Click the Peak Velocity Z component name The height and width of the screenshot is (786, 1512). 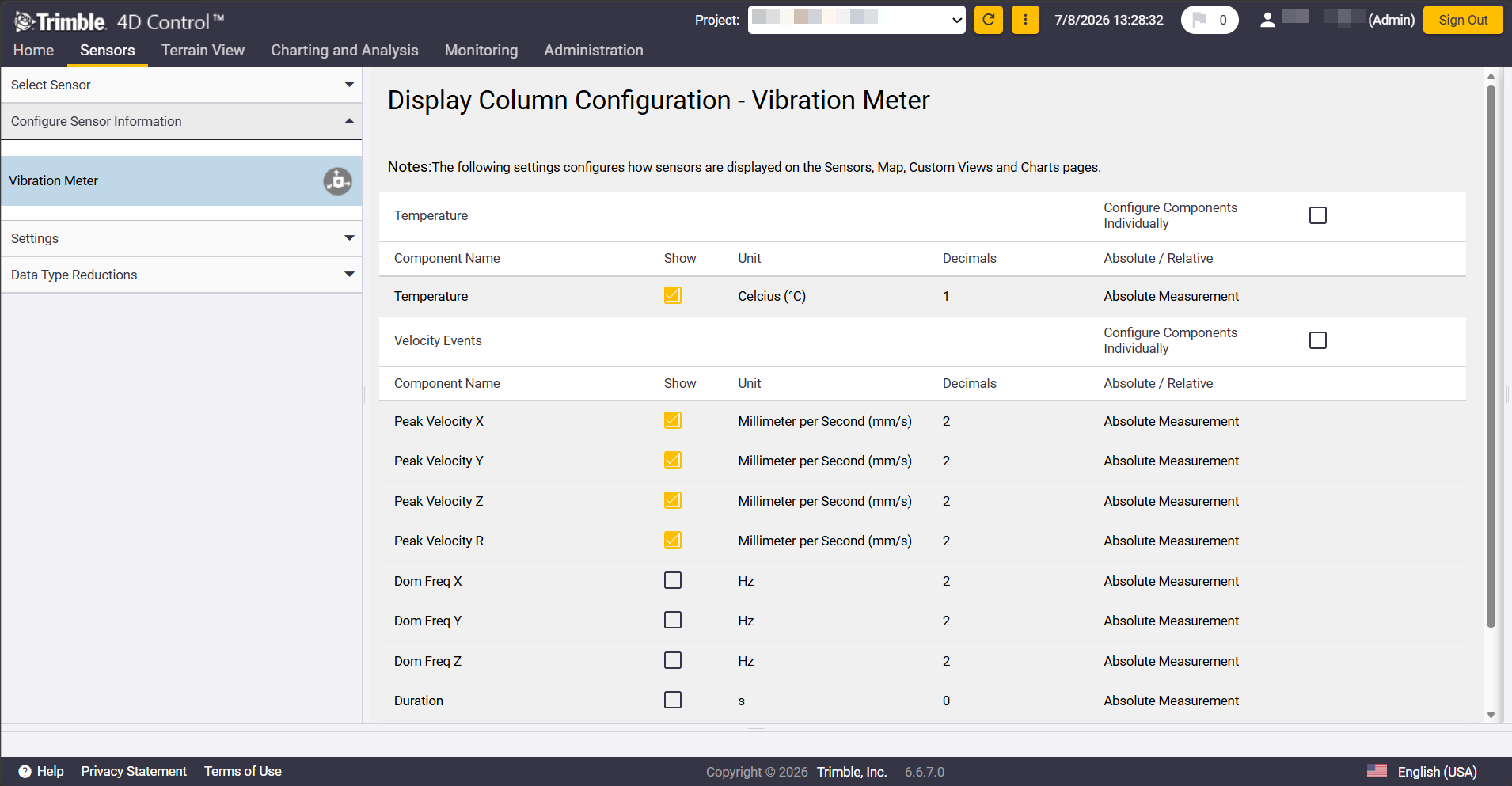click(x=439, y=501)
